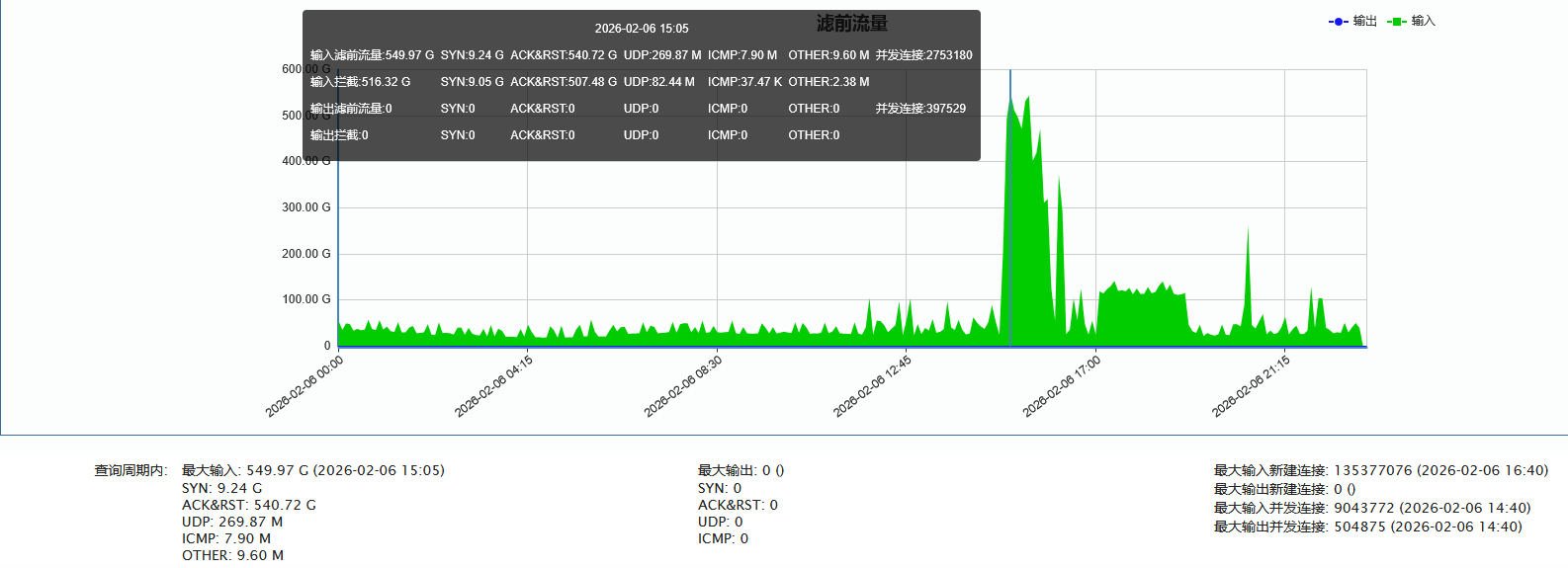Click the 最大输出并发连接 statistic line
Screen dimensions: 1568x568
(1367, 527)
